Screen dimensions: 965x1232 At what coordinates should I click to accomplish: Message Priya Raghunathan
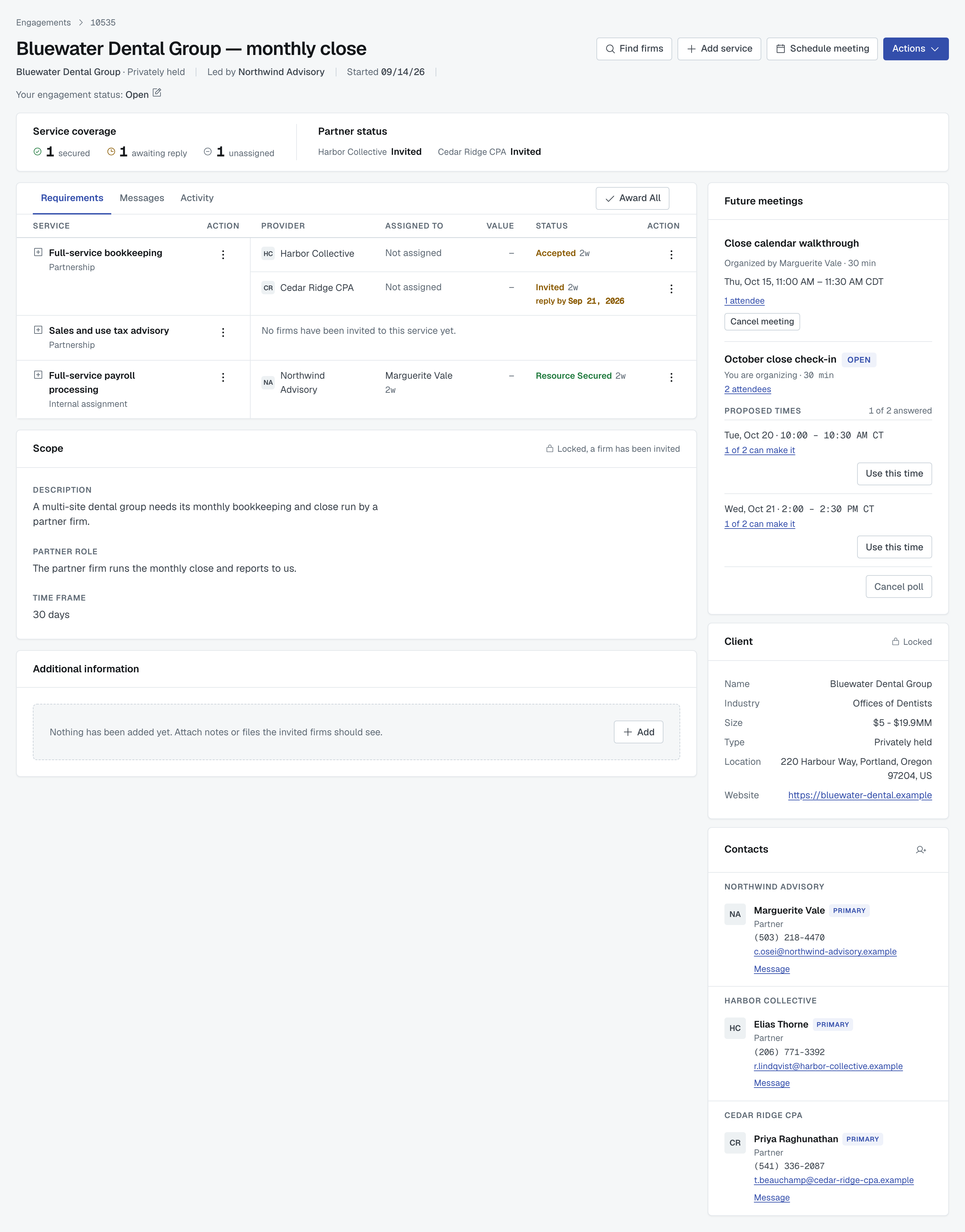[x=772, y=1198]
